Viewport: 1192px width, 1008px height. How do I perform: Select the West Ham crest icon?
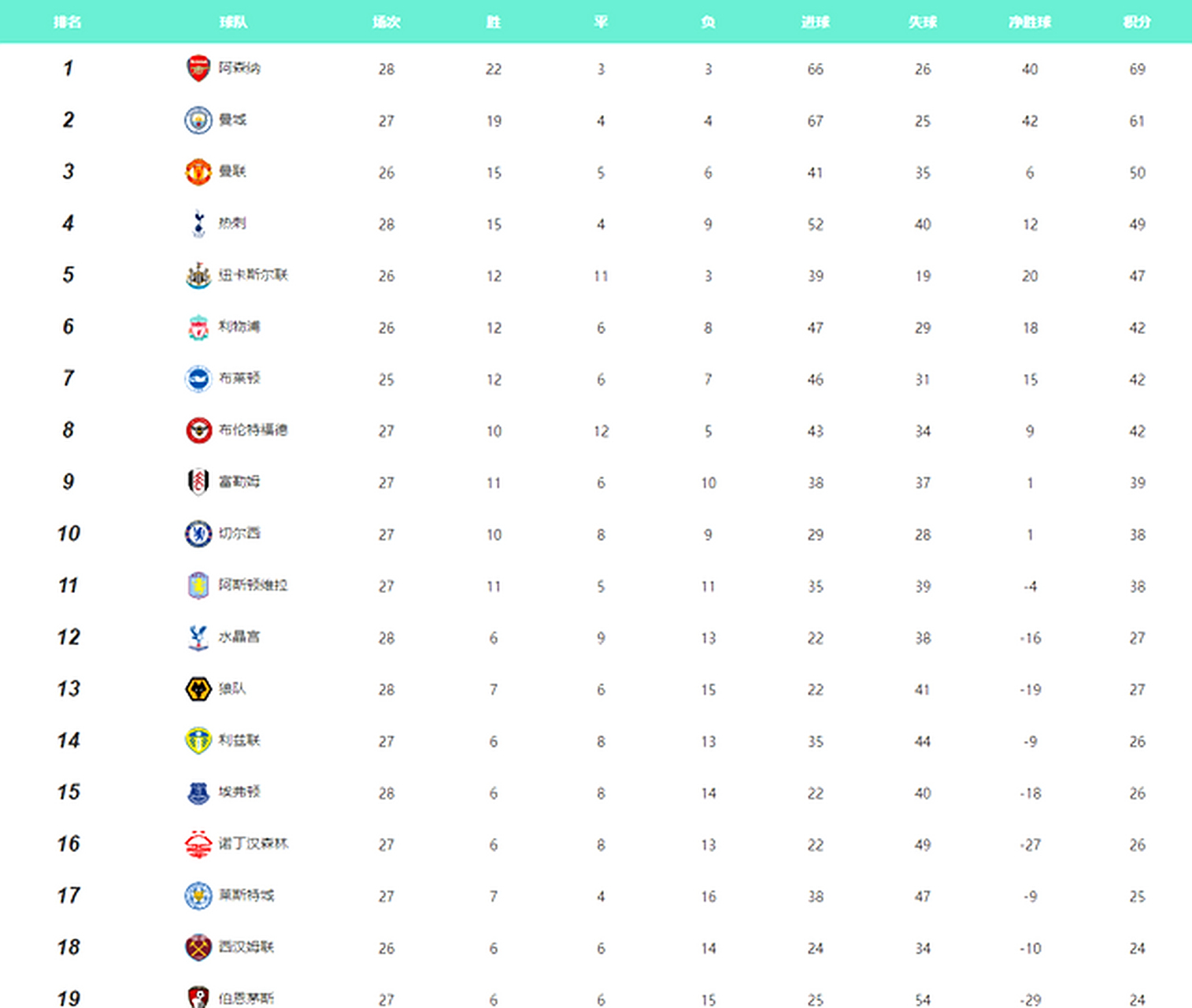(x=198, y=947)
